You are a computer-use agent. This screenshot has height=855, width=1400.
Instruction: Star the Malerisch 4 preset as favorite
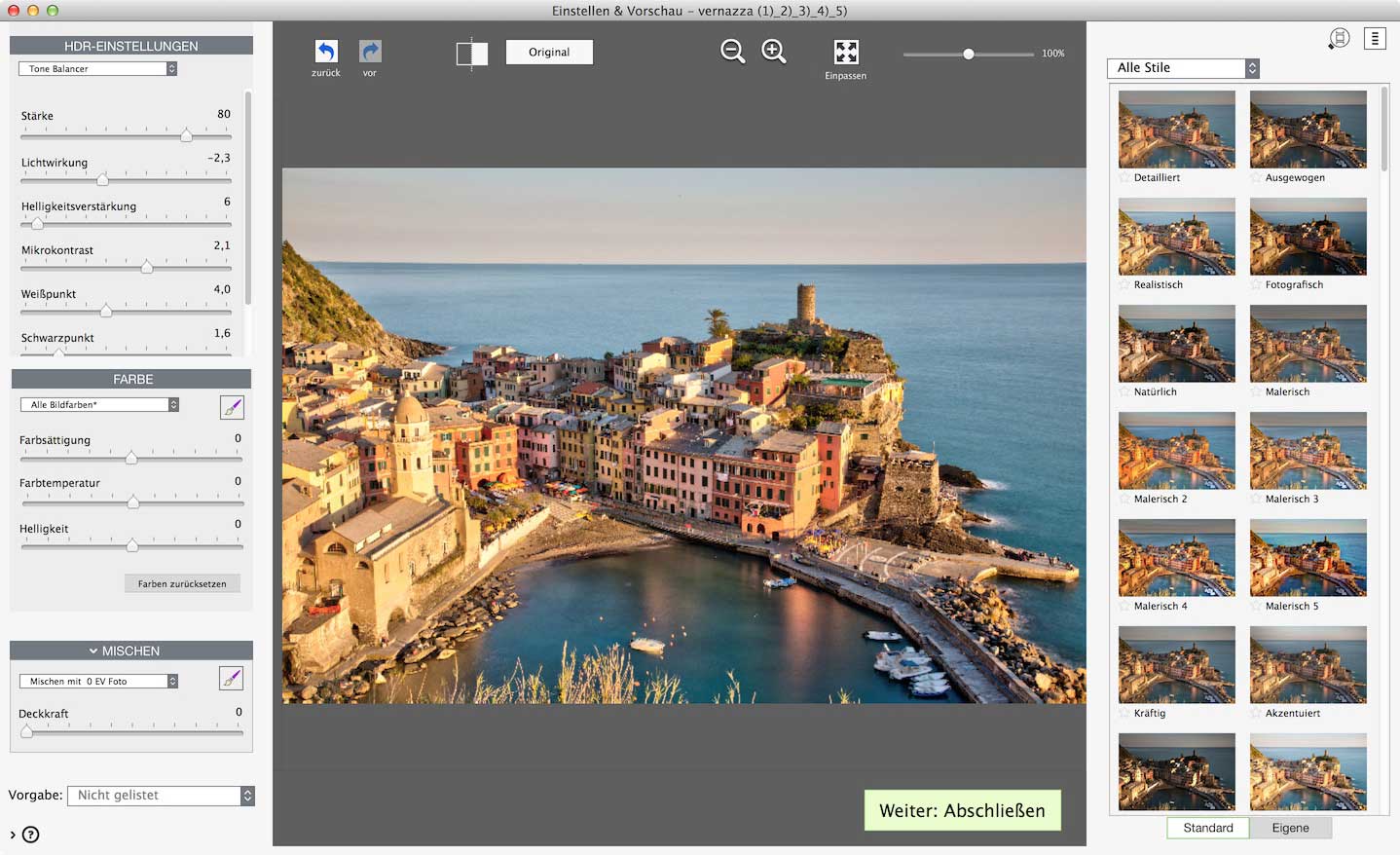click(1125, 607)
